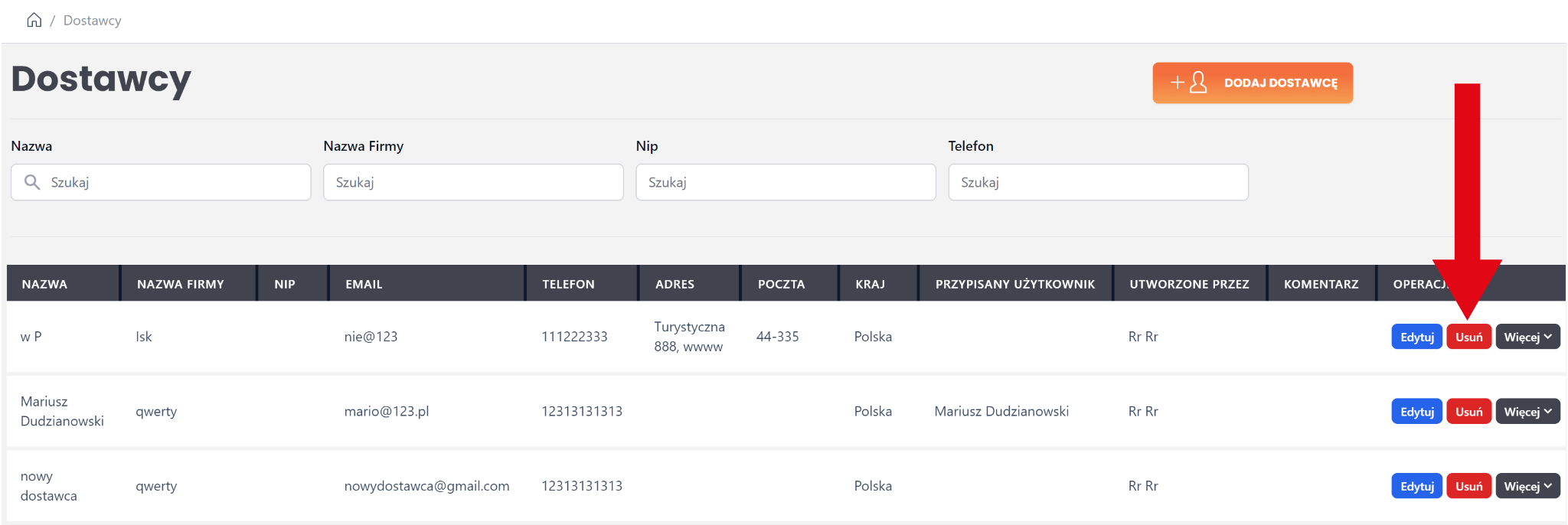Open the Dostawcy breadcrumb link

[x=92, y=21]
